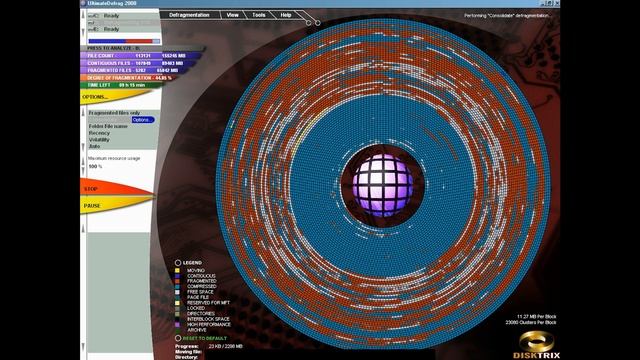Viewport: 640px width, 360px height.
Task: Open the View menu
Action: pyautogui.click(x=232, y=15)
